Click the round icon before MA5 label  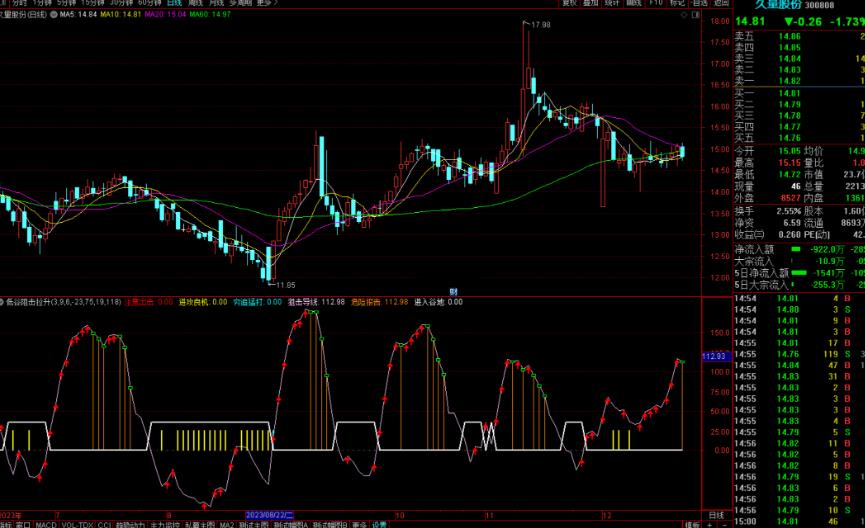pyautogui.click(x=54, y=14)
